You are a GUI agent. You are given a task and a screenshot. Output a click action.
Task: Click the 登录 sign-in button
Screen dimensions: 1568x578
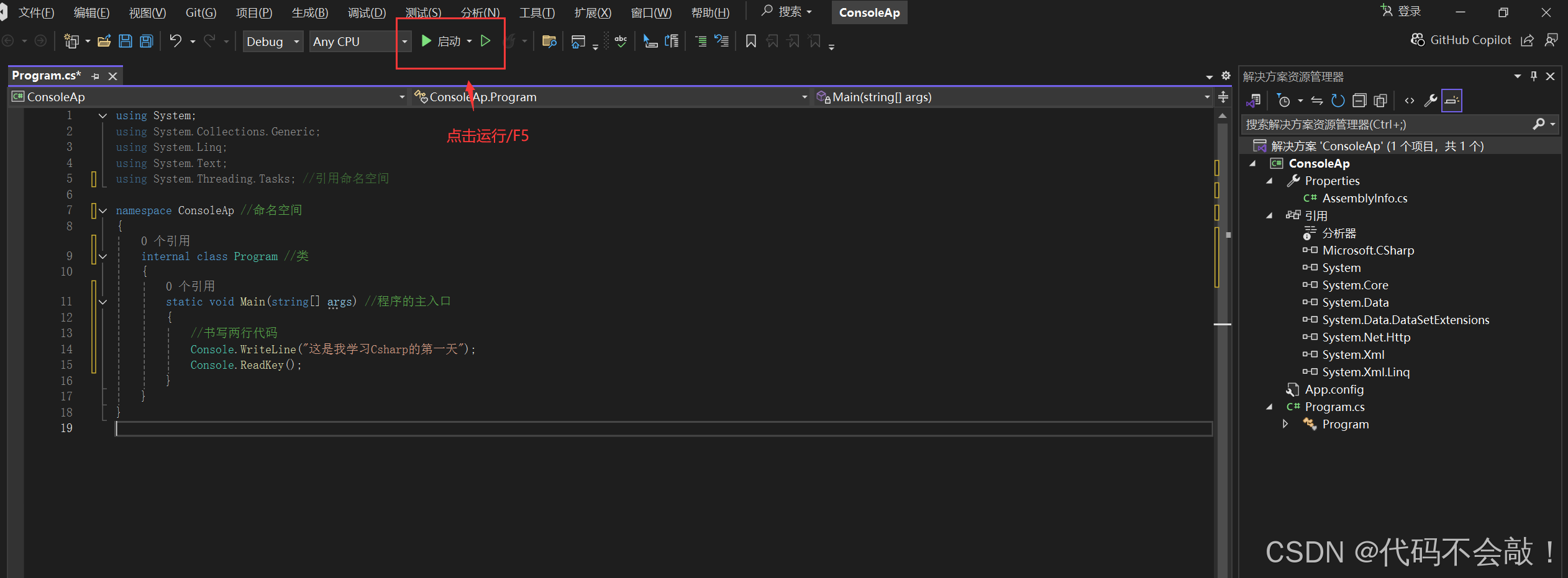point(1400,11)
